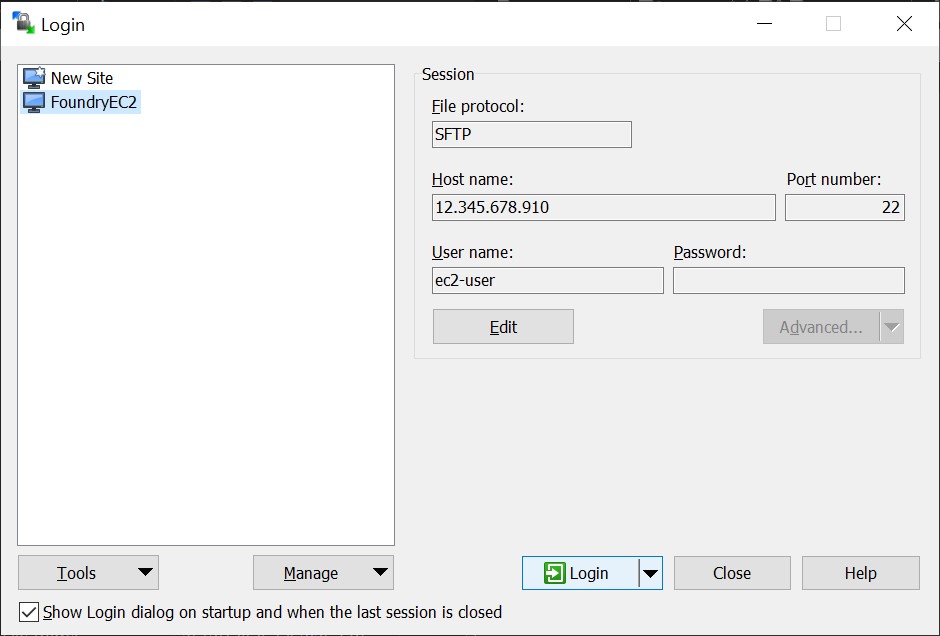Open Help for the Login dialog
Image resolution: width=940 pixels, height=636 pixels.
[860, 573]
